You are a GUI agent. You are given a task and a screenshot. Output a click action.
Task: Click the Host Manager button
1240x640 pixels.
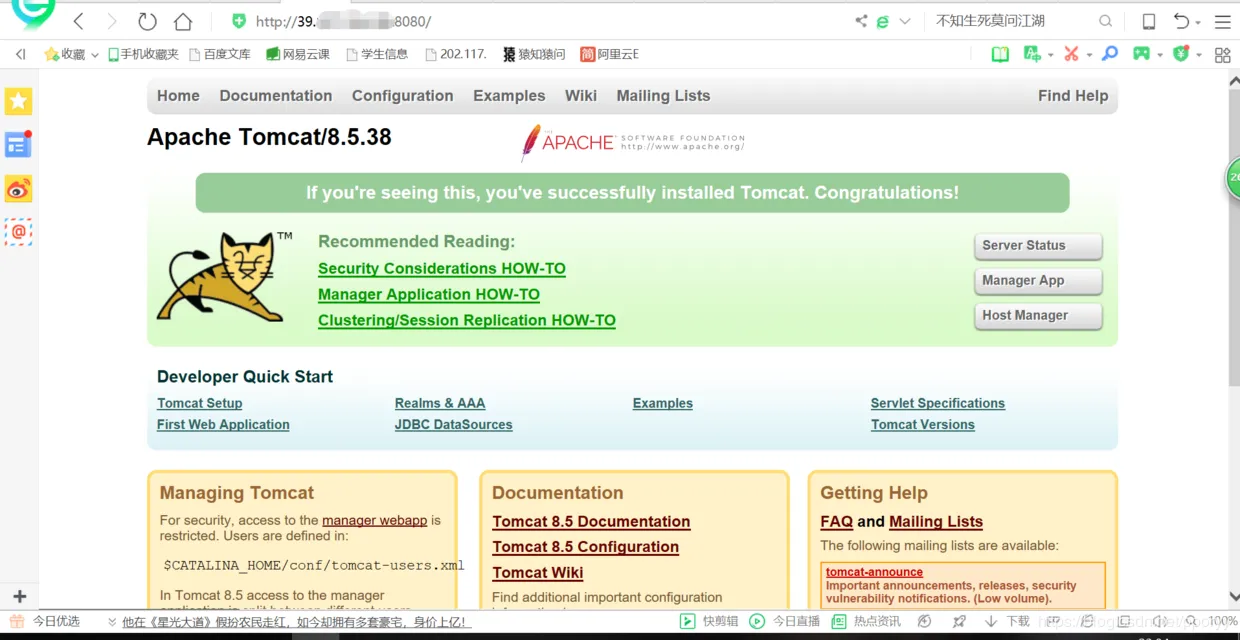[x=1038, y=316]
